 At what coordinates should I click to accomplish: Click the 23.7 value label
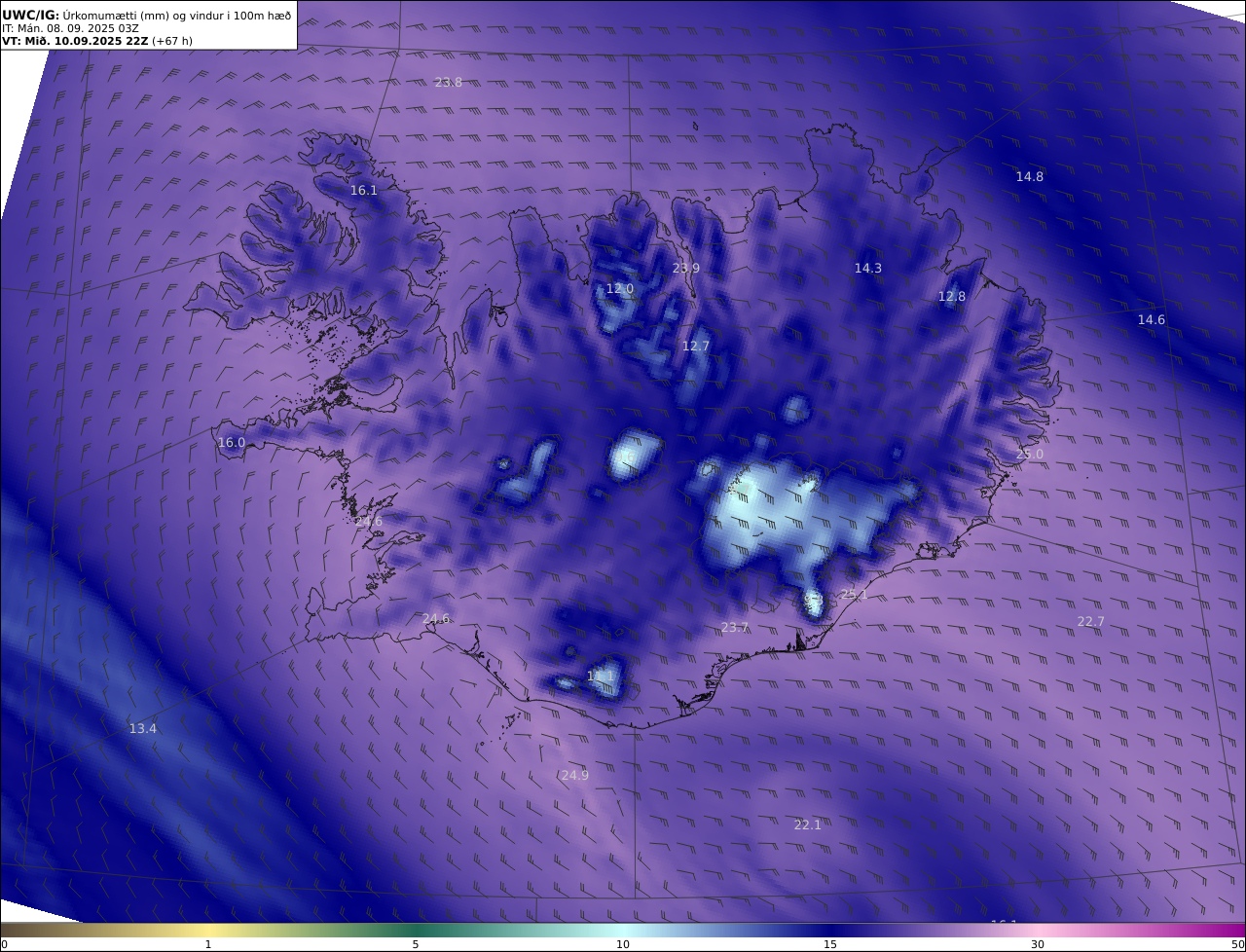(734, 628)
